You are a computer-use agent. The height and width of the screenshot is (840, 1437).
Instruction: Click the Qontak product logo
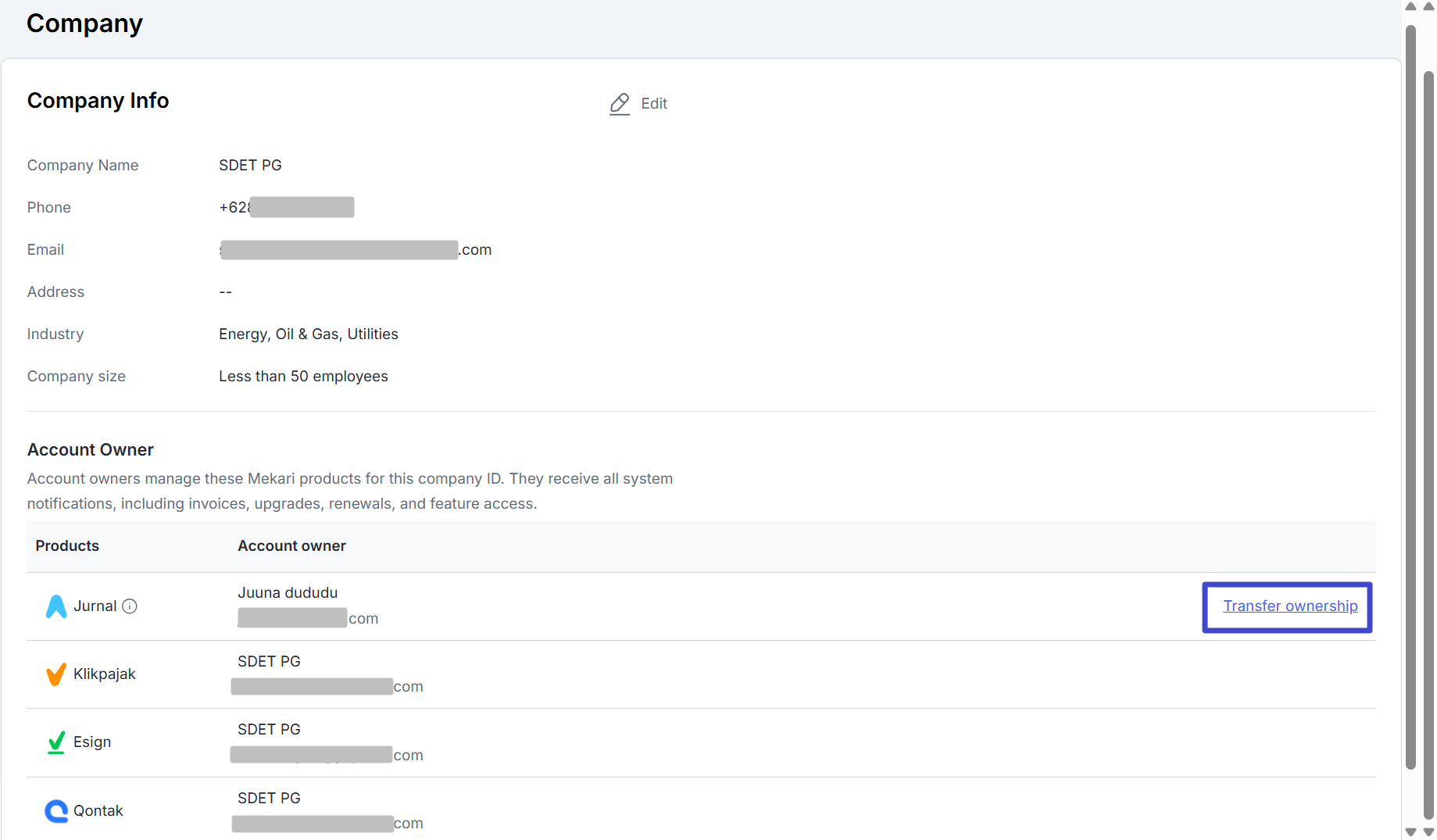(x=56, y=811)
